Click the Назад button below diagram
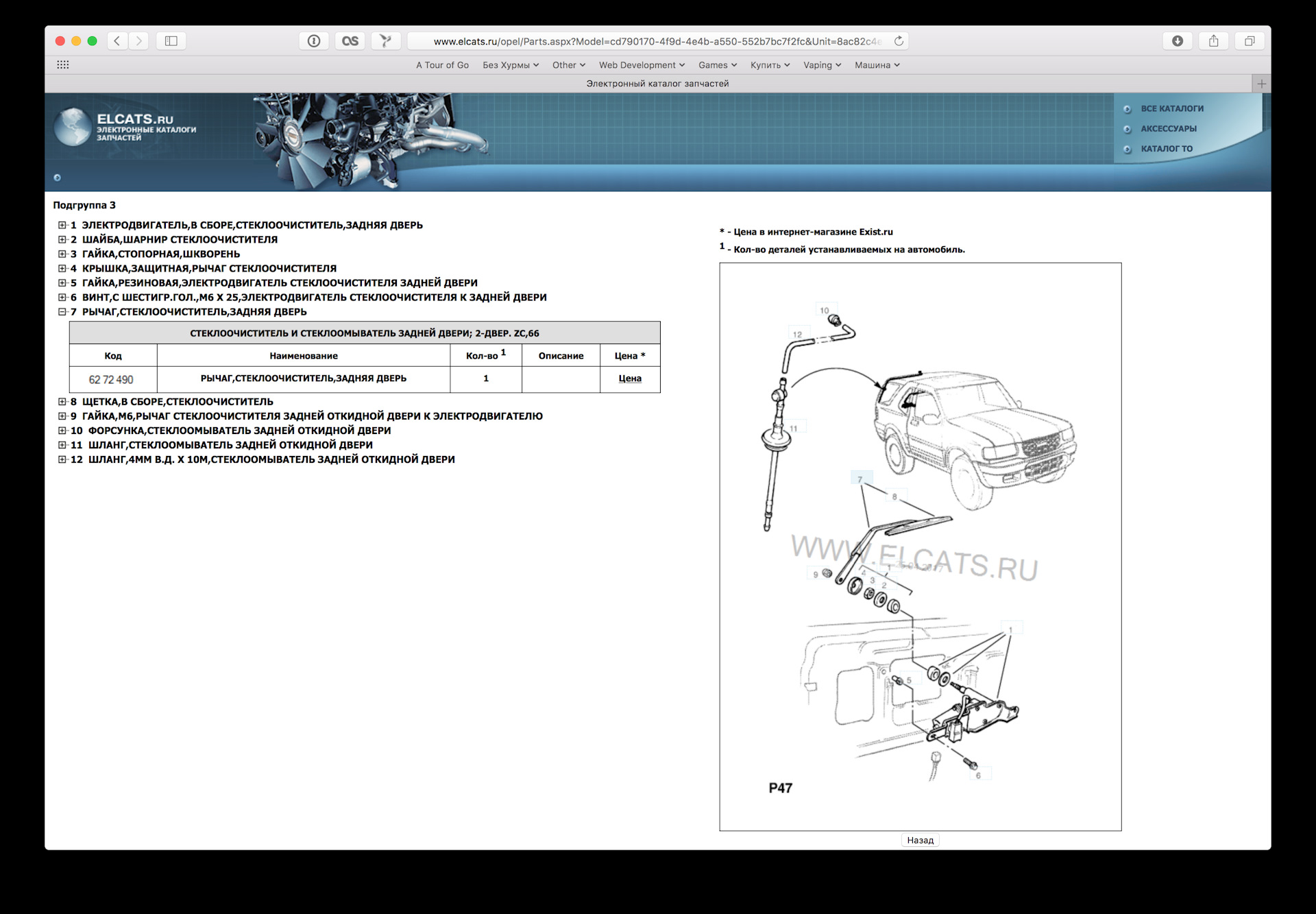1316x914 pixels. coord(920,840)
